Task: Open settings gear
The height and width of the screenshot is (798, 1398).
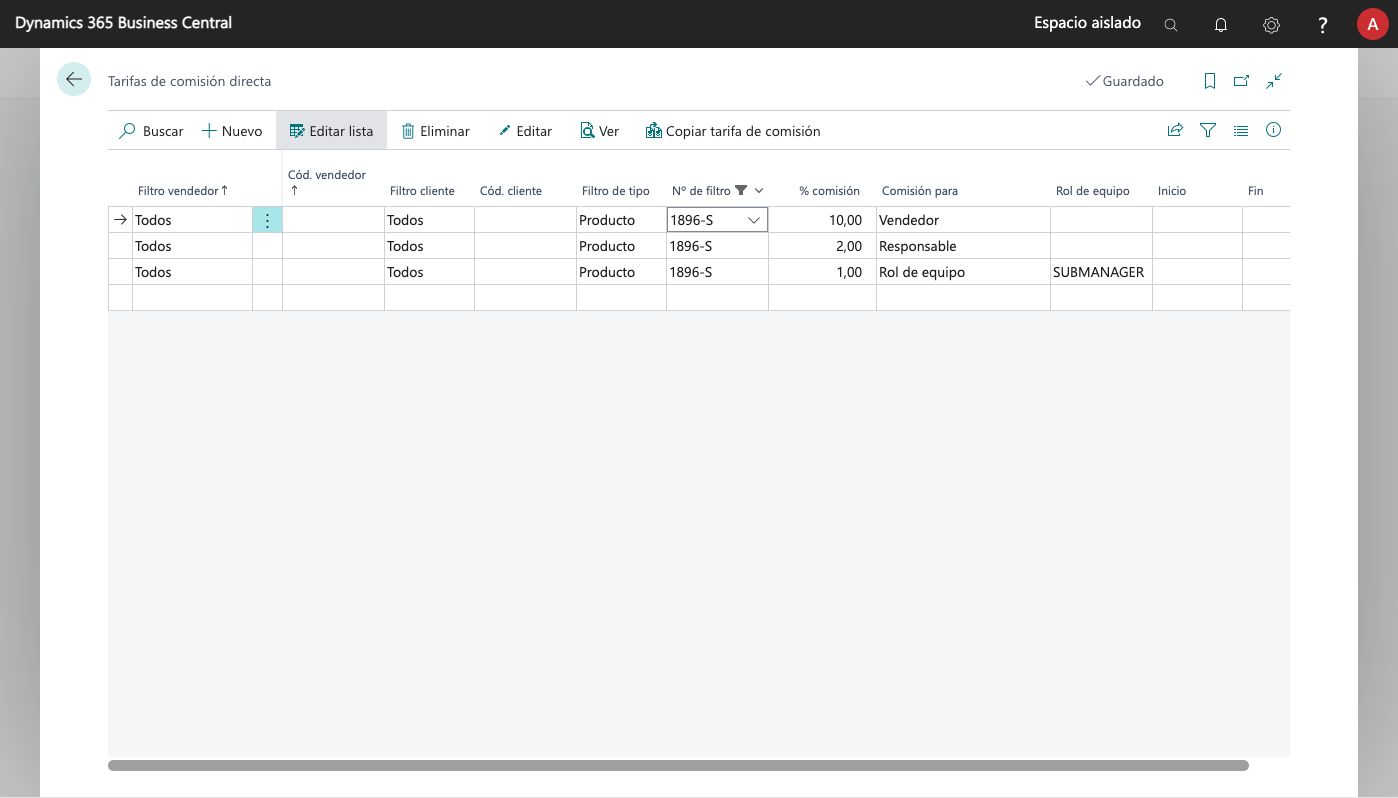Action: coord(1271,25)
